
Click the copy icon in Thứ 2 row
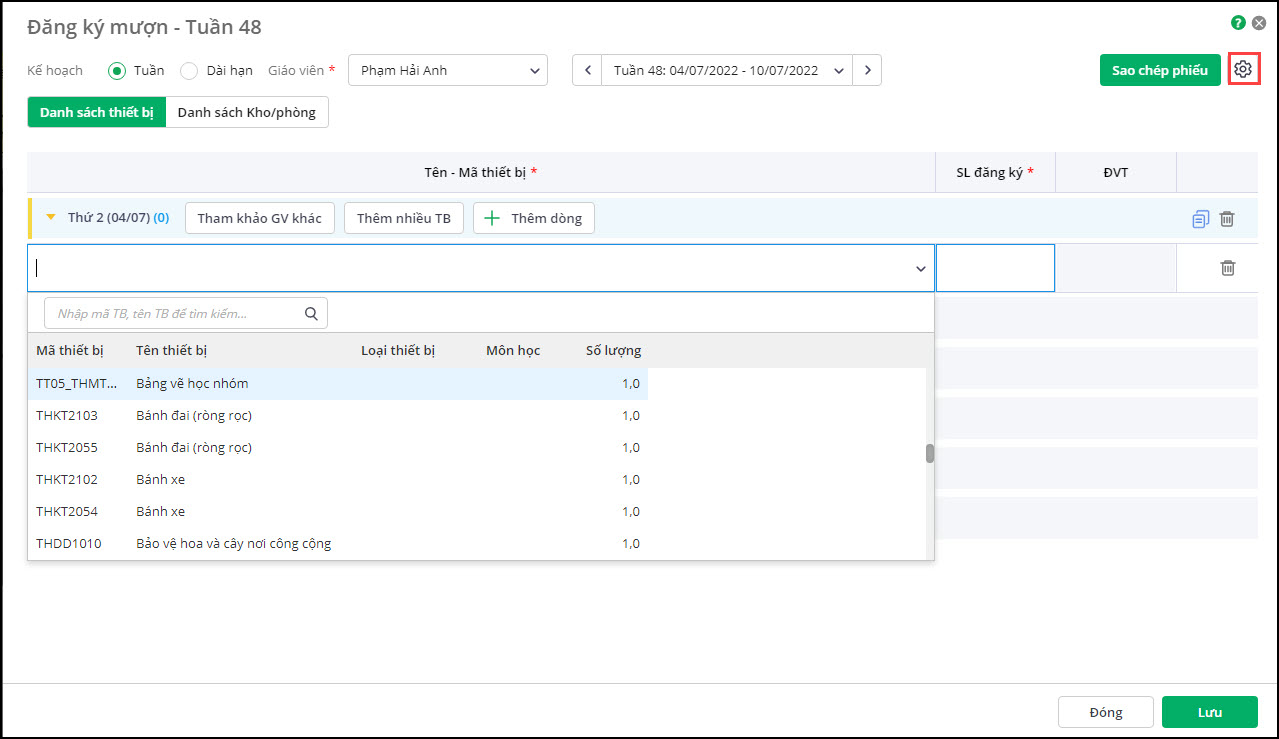(x=1200, y=219)
